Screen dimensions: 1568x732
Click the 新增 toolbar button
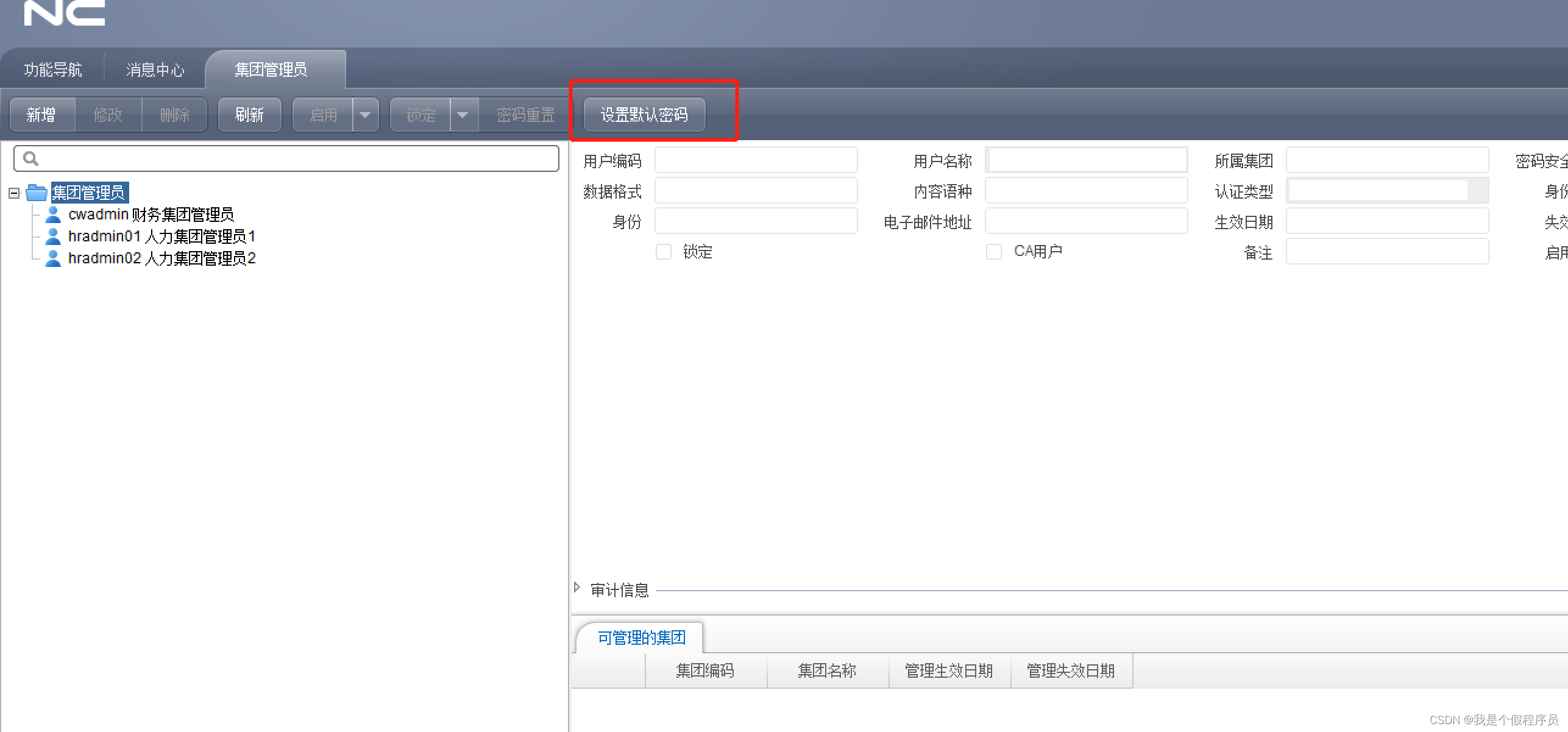(x=41, y=115)
